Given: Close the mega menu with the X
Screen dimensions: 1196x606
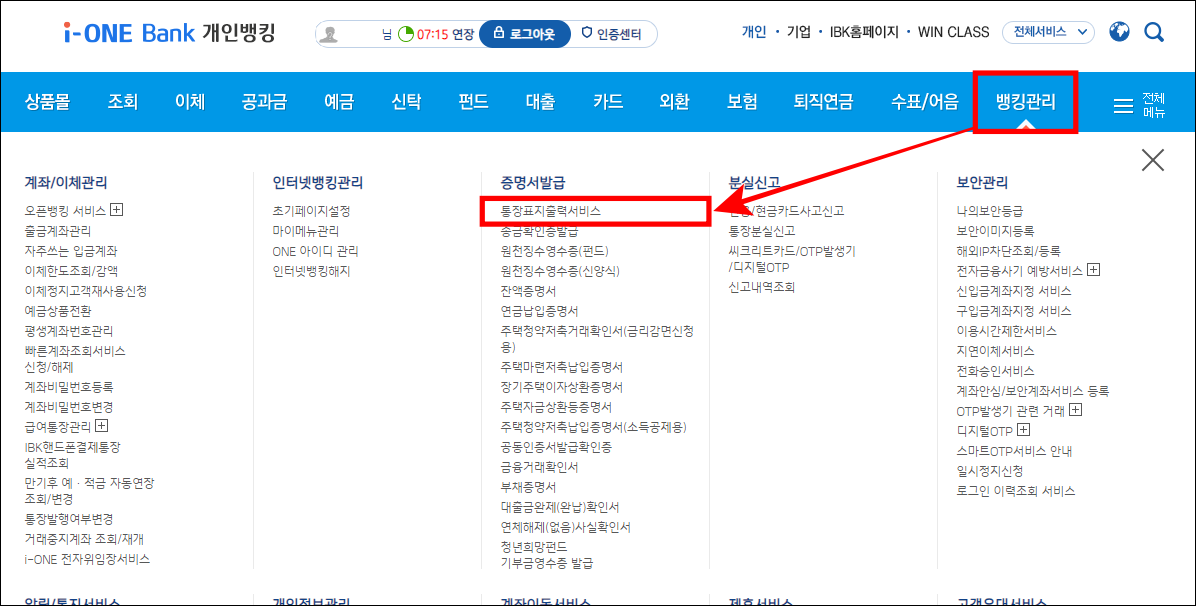Looking at the screenshot, I should (1153, 158).
